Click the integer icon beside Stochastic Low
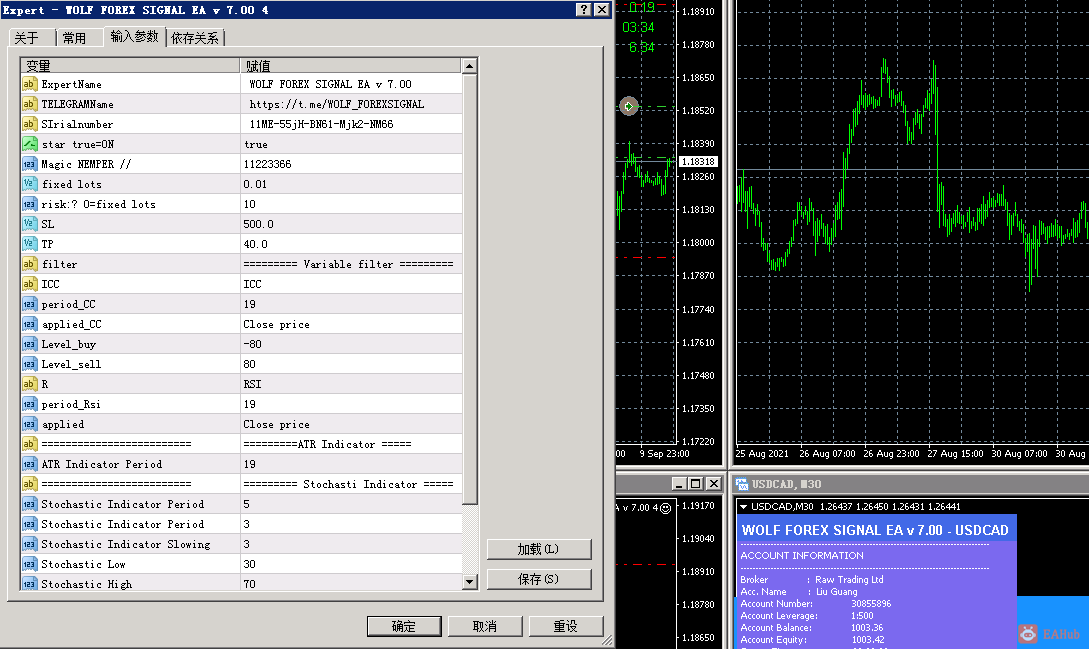 point(29,564)
